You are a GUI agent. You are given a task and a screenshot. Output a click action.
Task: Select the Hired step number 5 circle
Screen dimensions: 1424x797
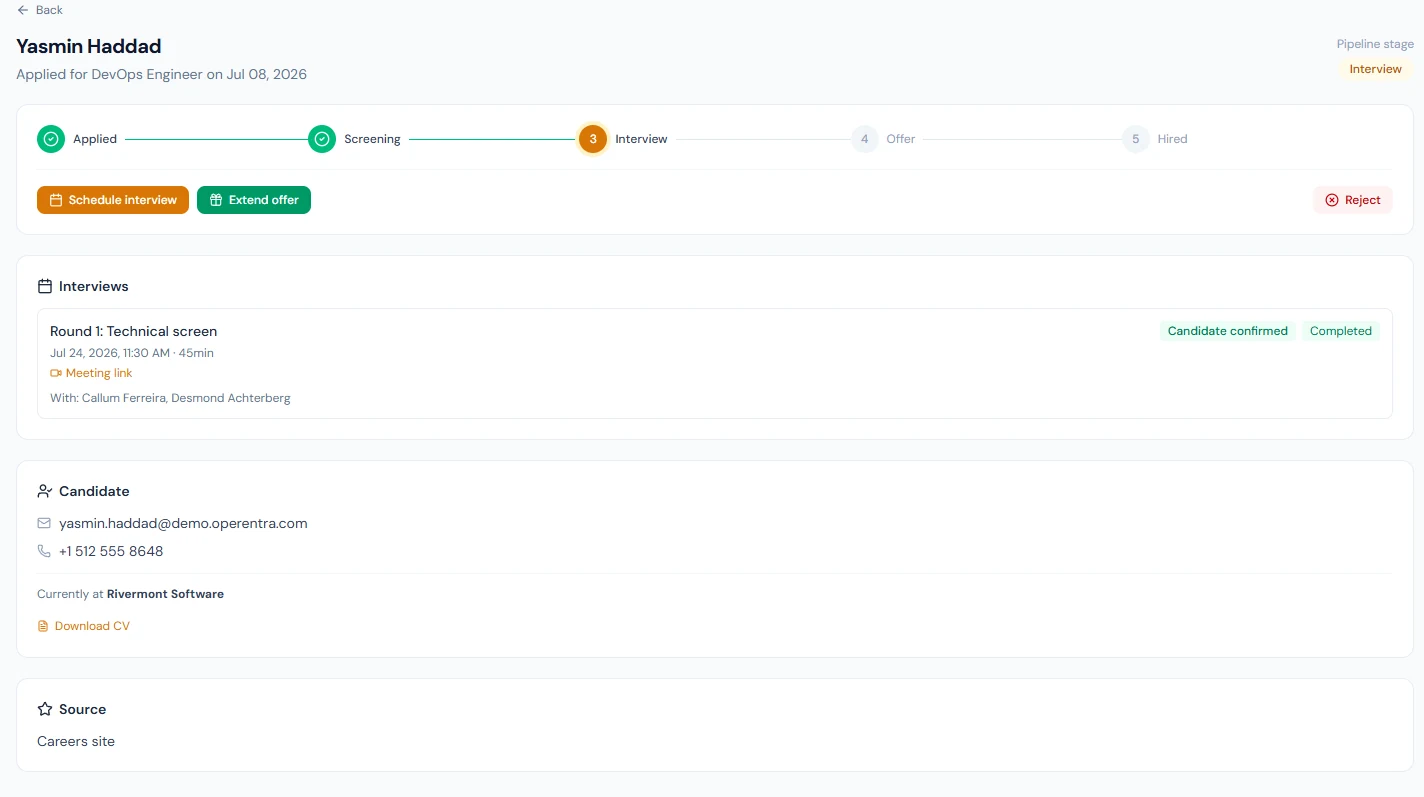pos(1135,139)
